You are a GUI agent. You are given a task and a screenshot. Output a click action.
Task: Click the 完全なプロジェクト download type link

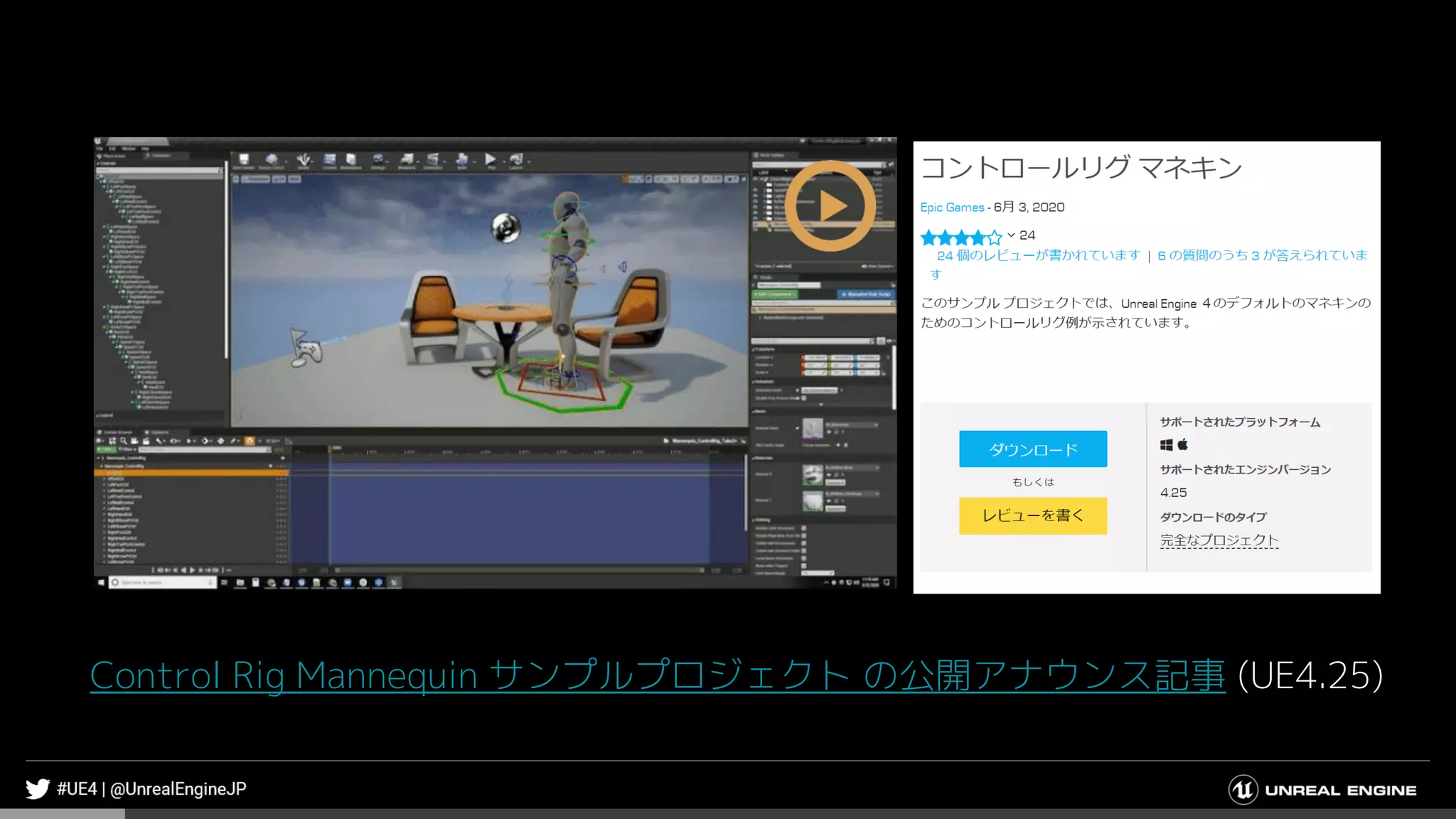click(x=1219, y=540)
